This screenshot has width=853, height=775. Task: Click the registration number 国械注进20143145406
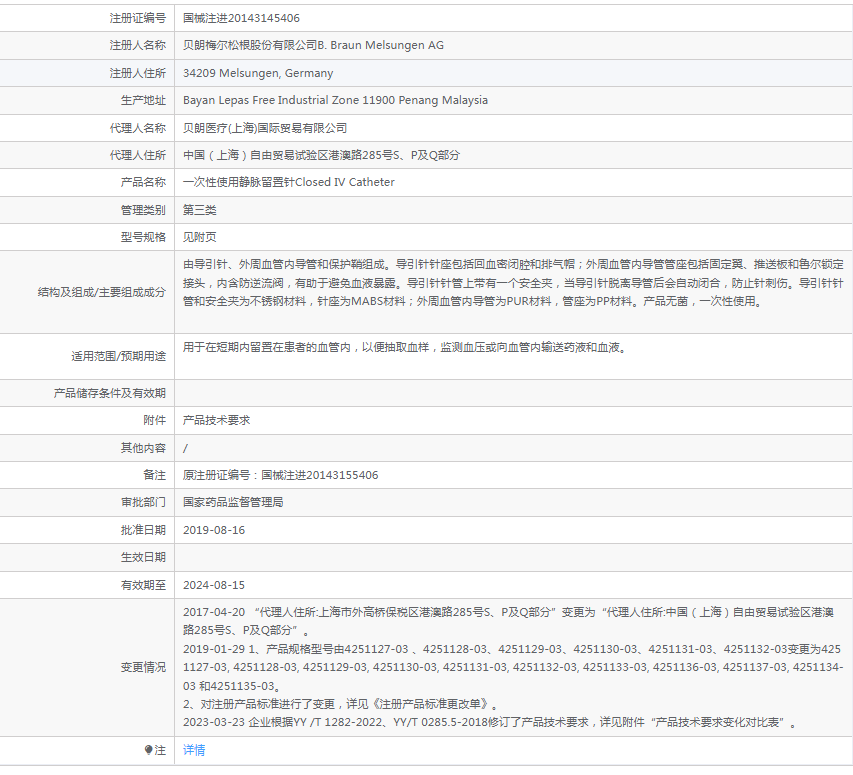[x=241, y=18]
